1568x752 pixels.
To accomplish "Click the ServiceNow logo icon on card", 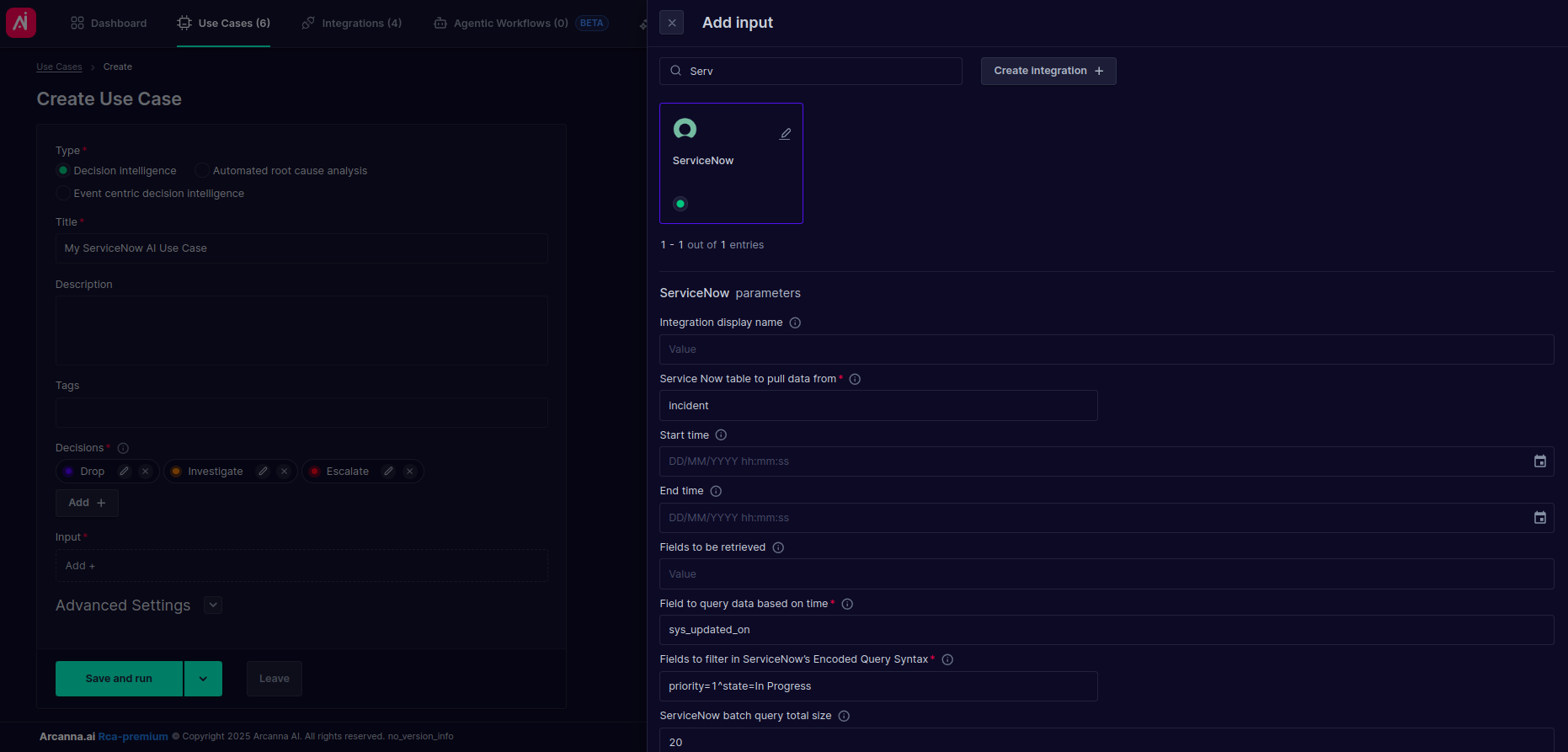I will (685, 129).
